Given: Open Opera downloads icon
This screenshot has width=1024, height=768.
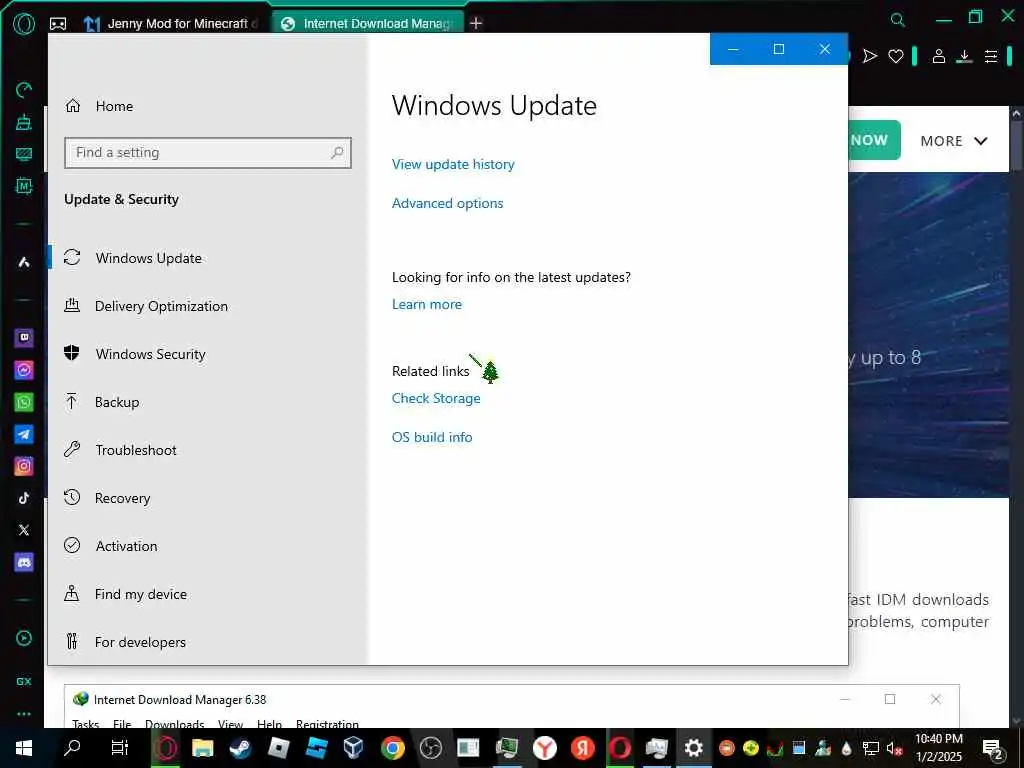Looking at the screenshot, I should pyautogui.click(x=964, y=57).
